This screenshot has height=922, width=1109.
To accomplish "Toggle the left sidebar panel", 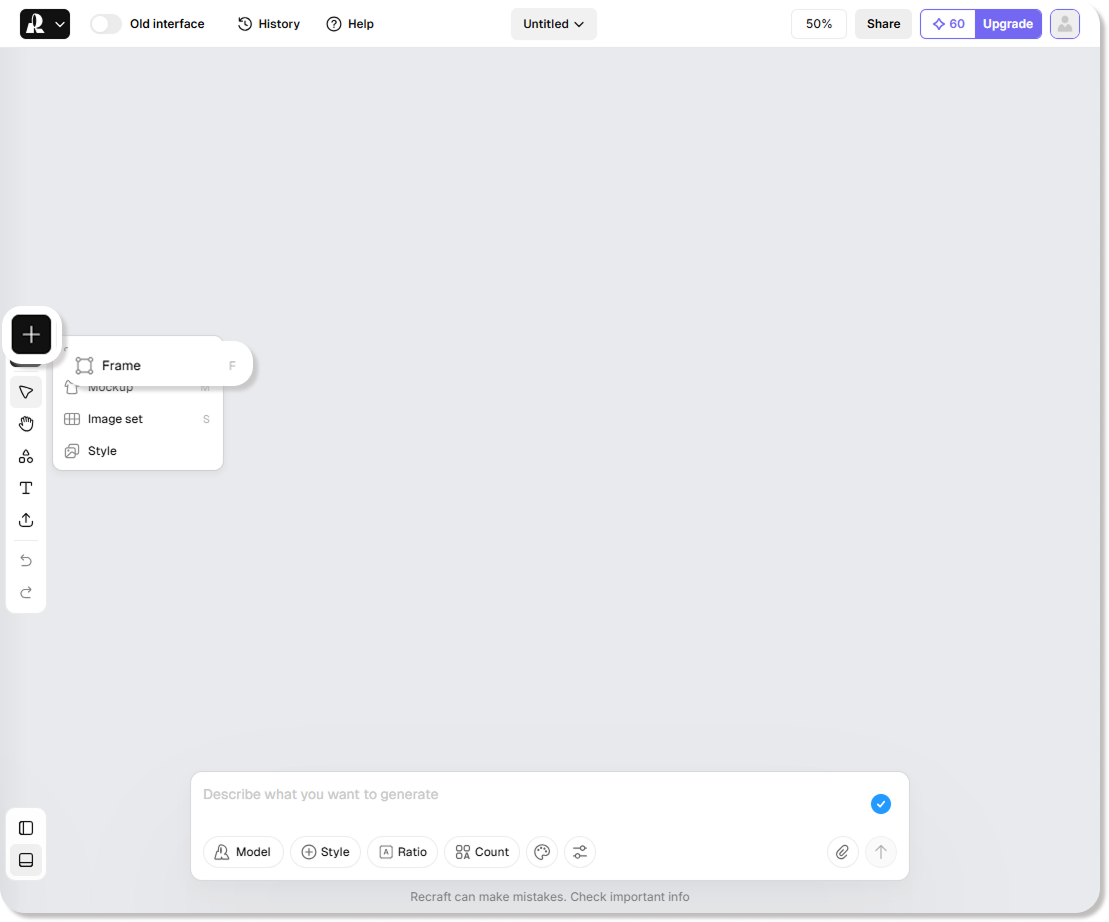I will pos(26,828).
